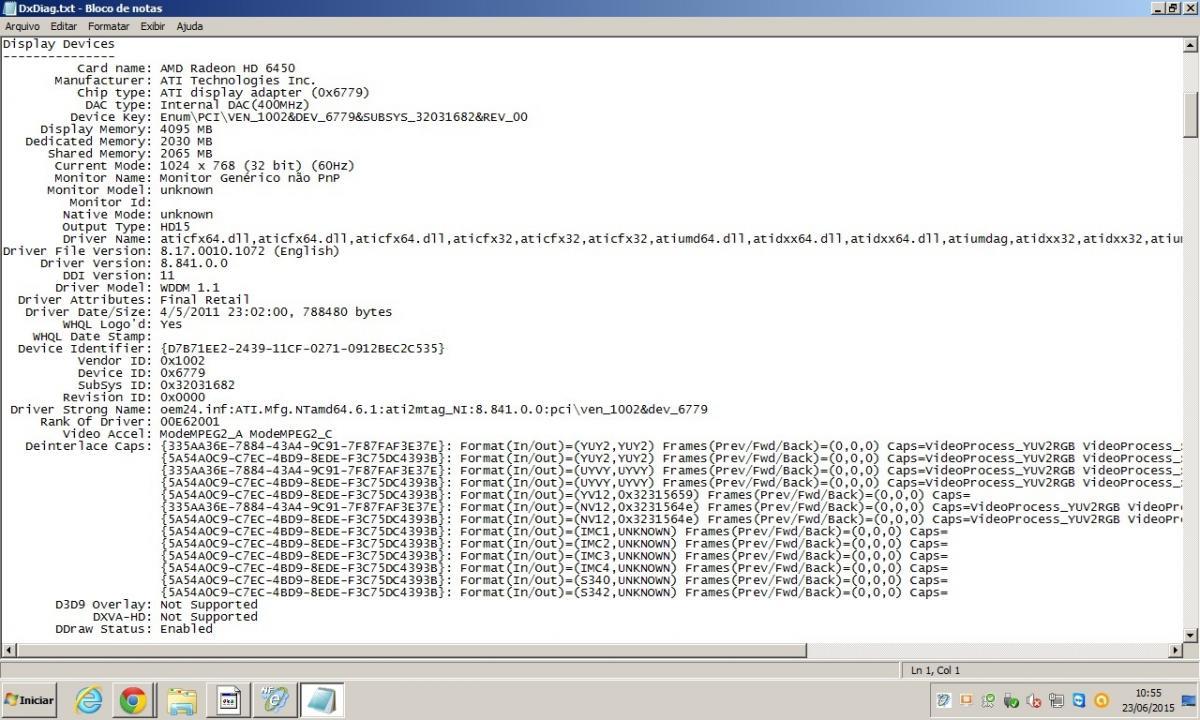This screenshot has width=1200, height=720.
Task: Click the horizontal scrollbar thumb
Action: pyautogui.click(x=410, y=650)
